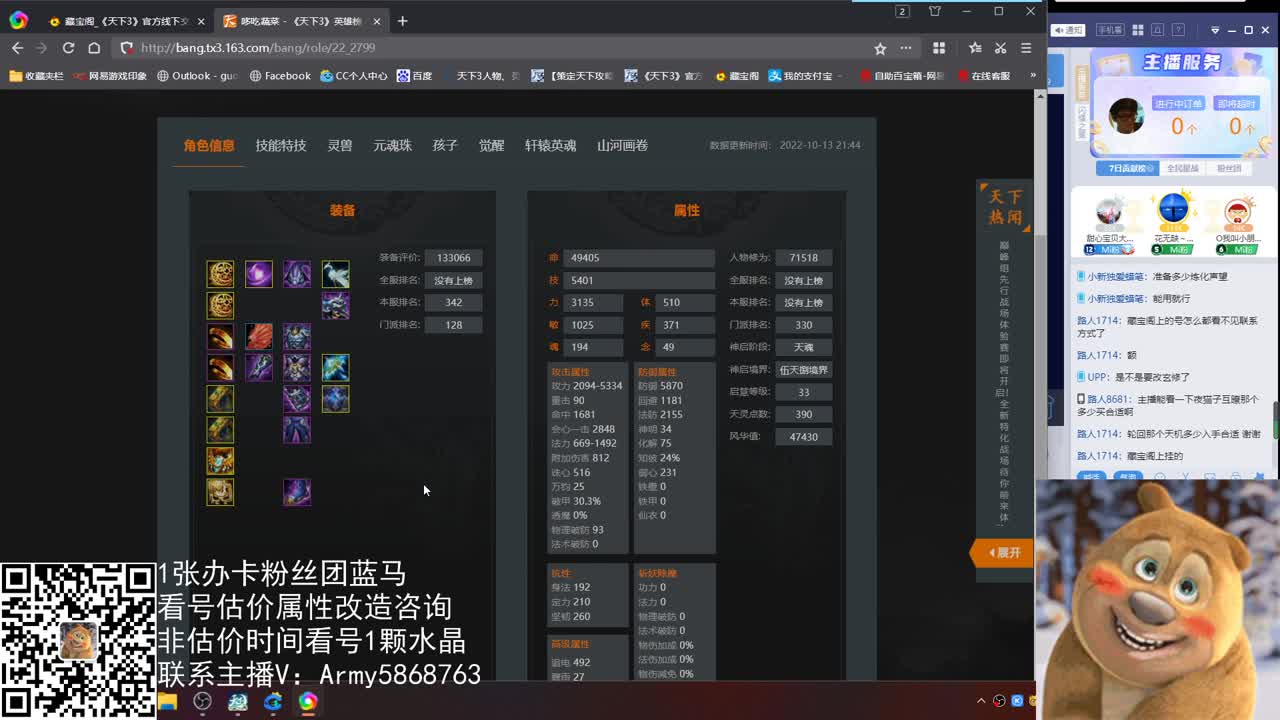1280x720 pixels.
Task: Select the 角色信息 tab
Action: [209, 145]
